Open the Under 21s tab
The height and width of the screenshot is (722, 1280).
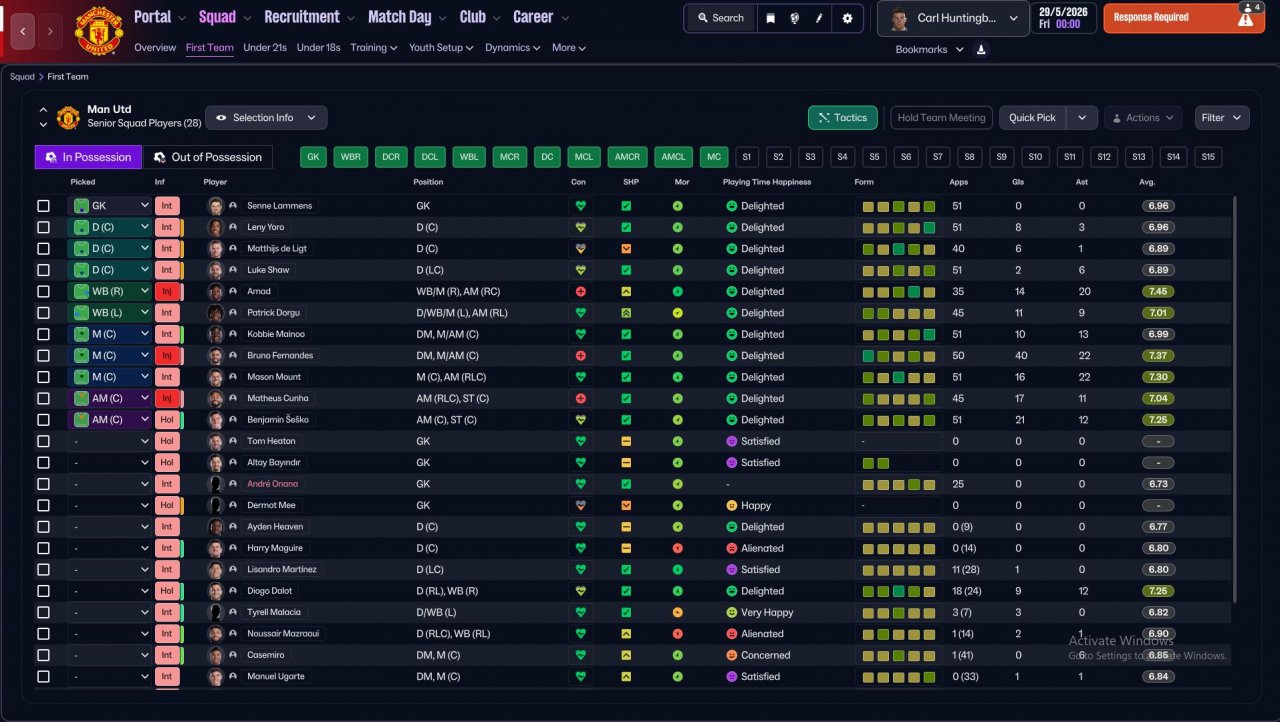click(x=265, y=47)
